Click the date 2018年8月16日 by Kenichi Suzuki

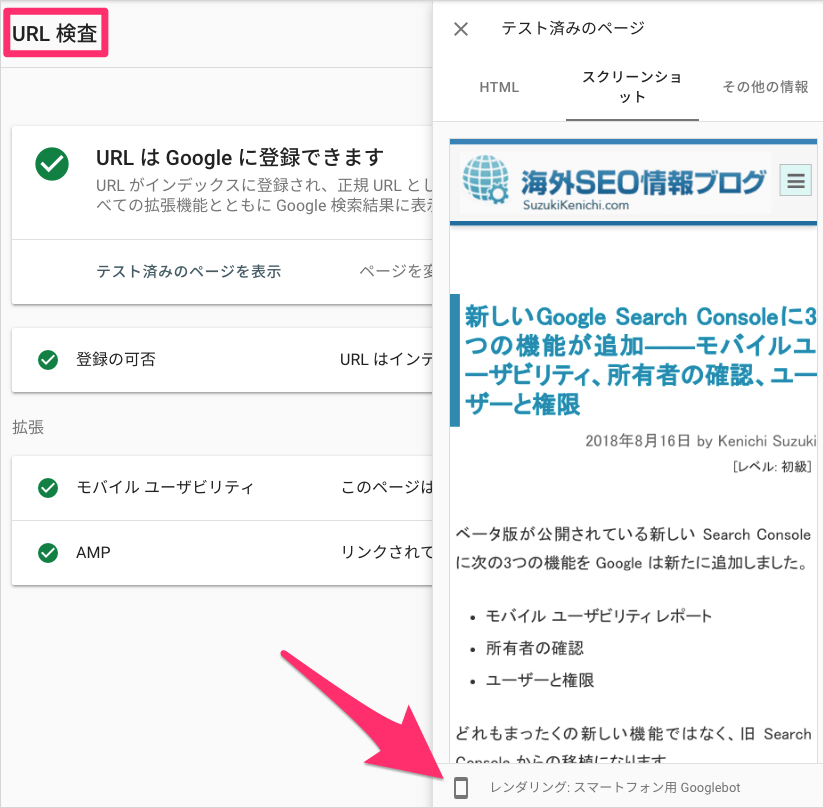[701, 441]
